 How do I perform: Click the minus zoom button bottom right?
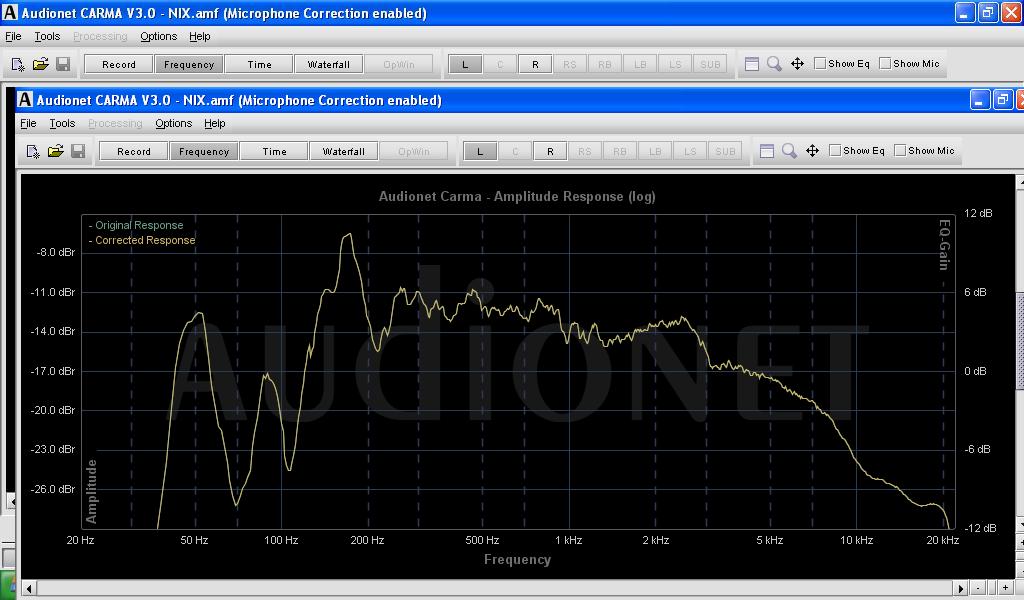[978, 588]
